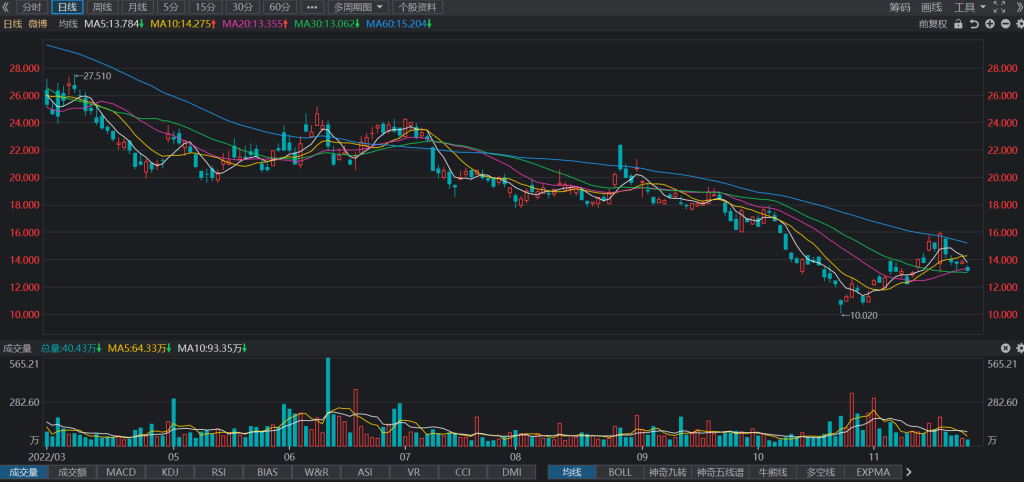Image resolution: width=1024 pixels, height=482 pixels.
Task: Select the 均线 main overlay tab
Action: [571, 472]
